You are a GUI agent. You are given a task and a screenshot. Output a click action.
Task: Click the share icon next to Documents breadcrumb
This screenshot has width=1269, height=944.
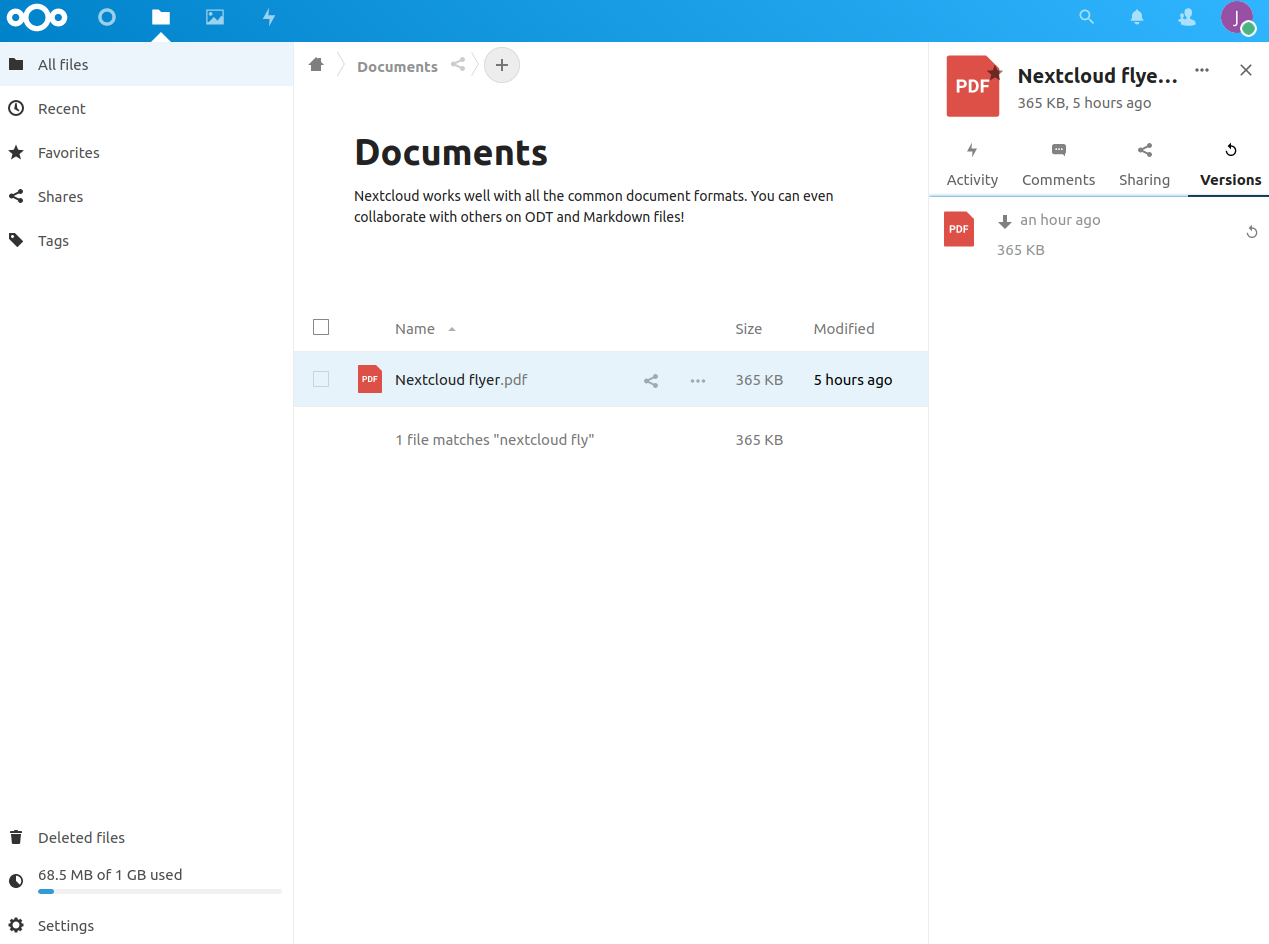tap(458, 65)
